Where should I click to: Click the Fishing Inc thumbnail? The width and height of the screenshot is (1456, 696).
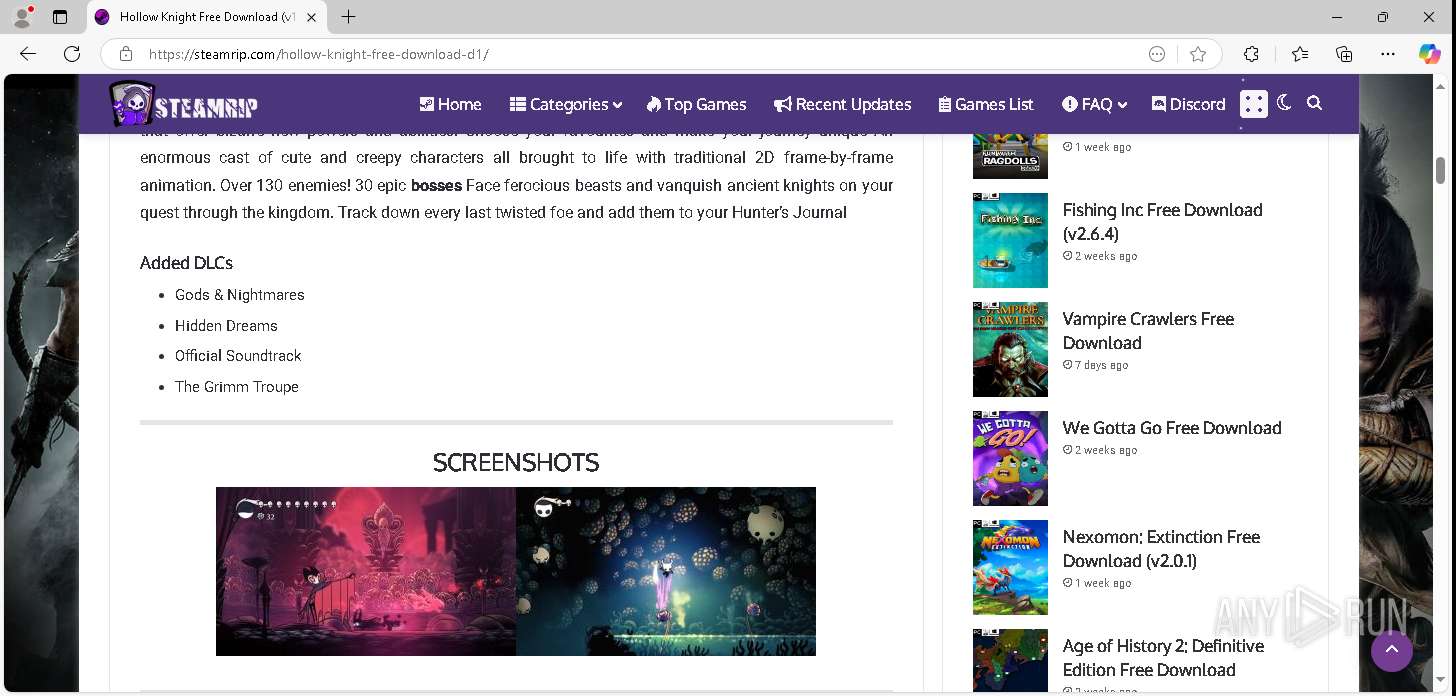(1010, 240)
